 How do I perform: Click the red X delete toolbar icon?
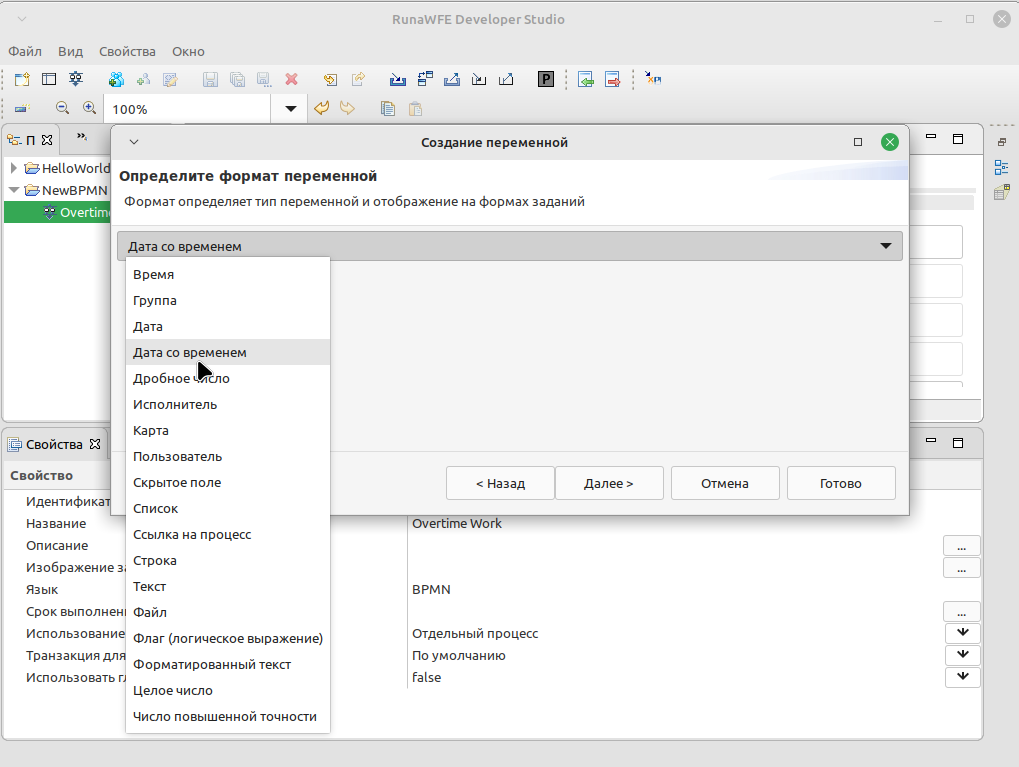[x=292, y=79]
